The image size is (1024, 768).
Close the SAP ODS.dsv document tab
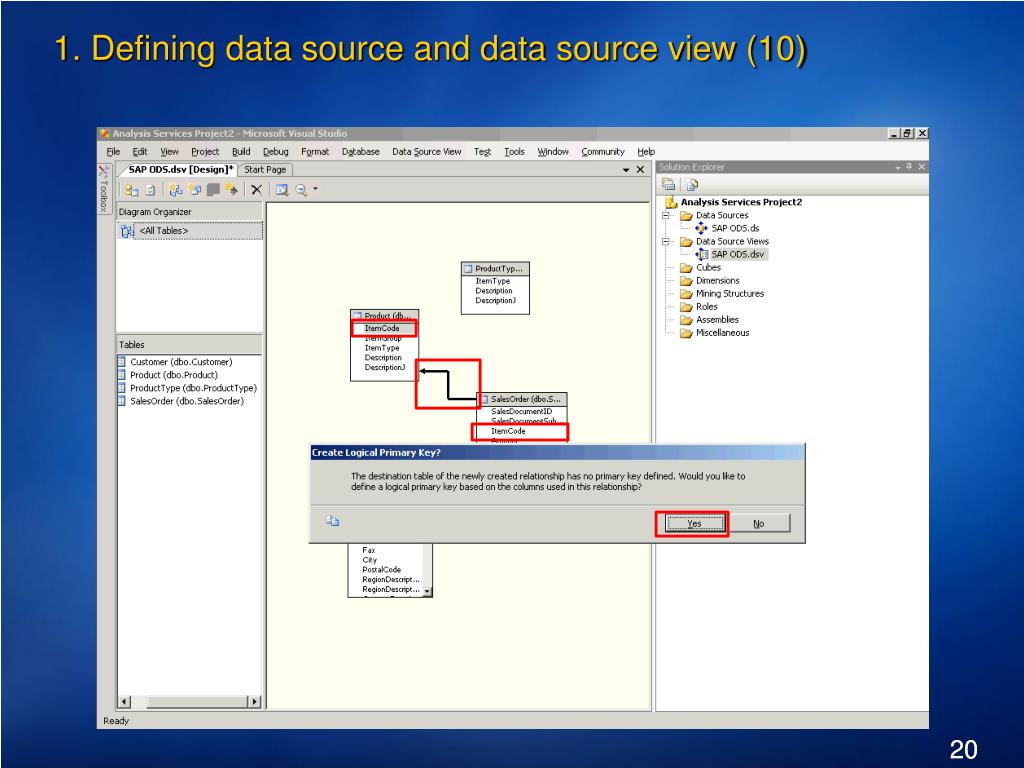point(641,170)
